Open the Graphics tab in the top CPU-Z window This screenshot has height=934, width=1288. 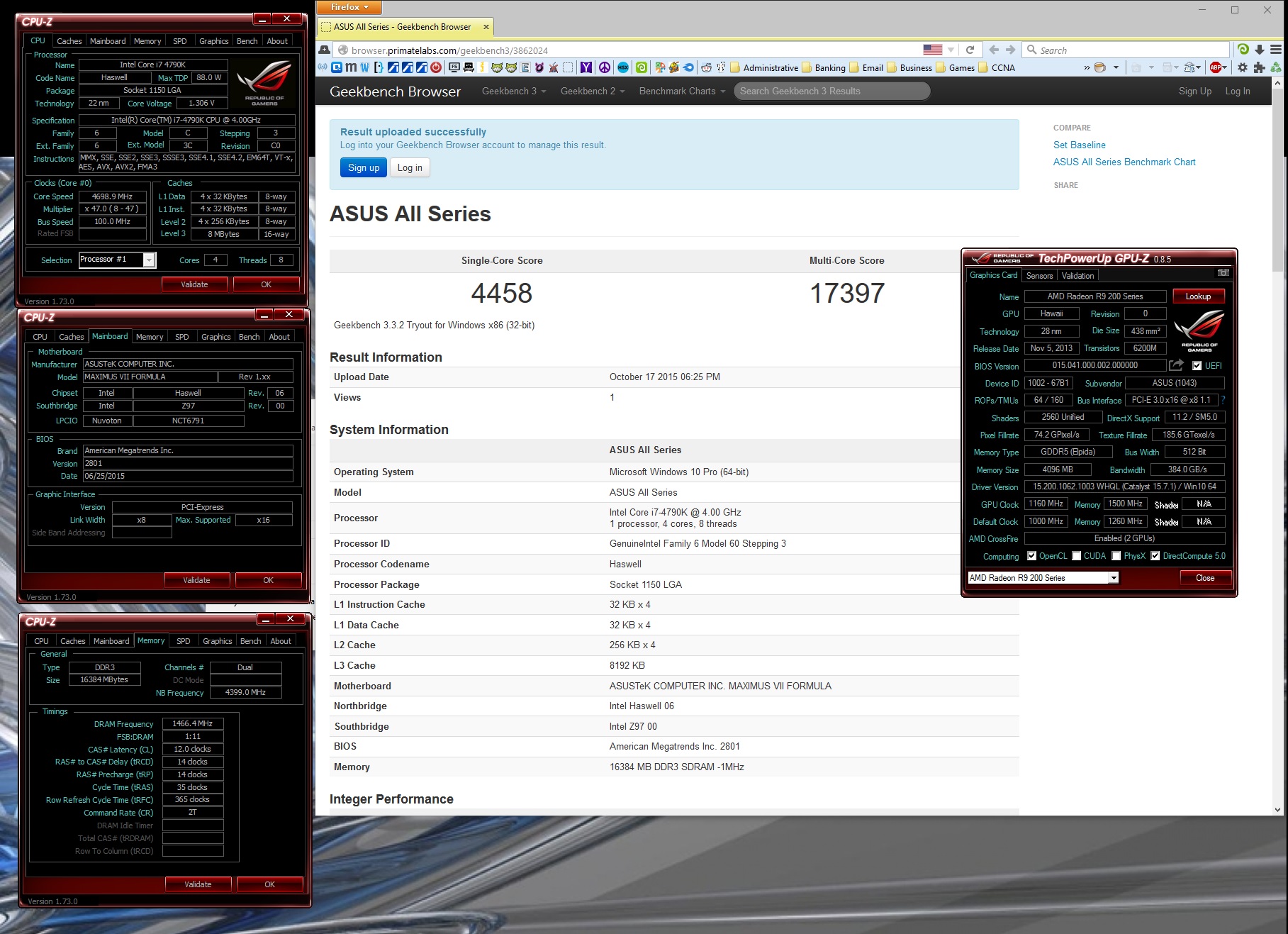pyautogui.click(x=214, y=41)
